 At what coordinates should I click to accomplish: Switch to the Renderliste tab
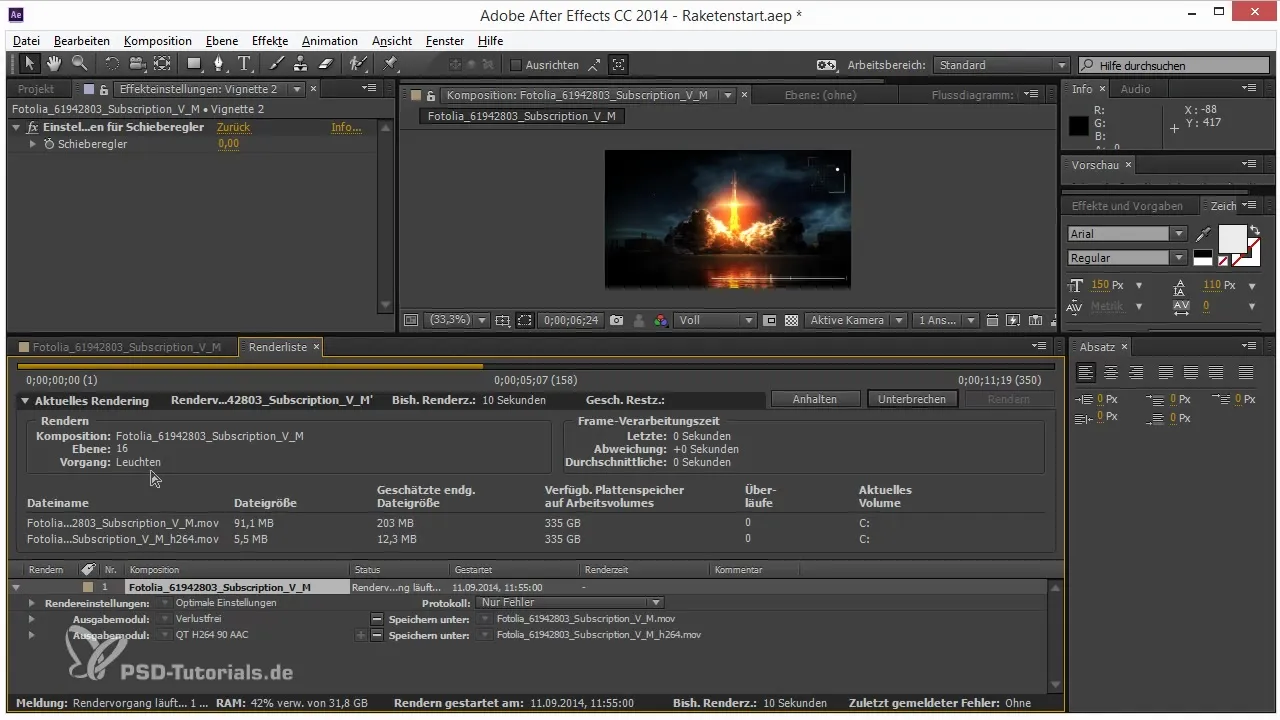click(x=279, y=347)
